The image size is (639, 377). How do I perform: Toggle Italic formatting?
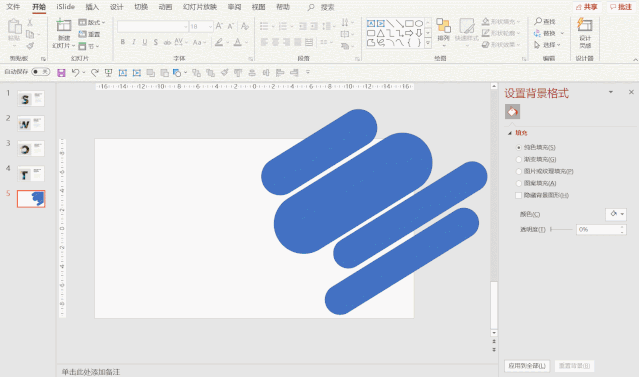(x=134, y=42)
